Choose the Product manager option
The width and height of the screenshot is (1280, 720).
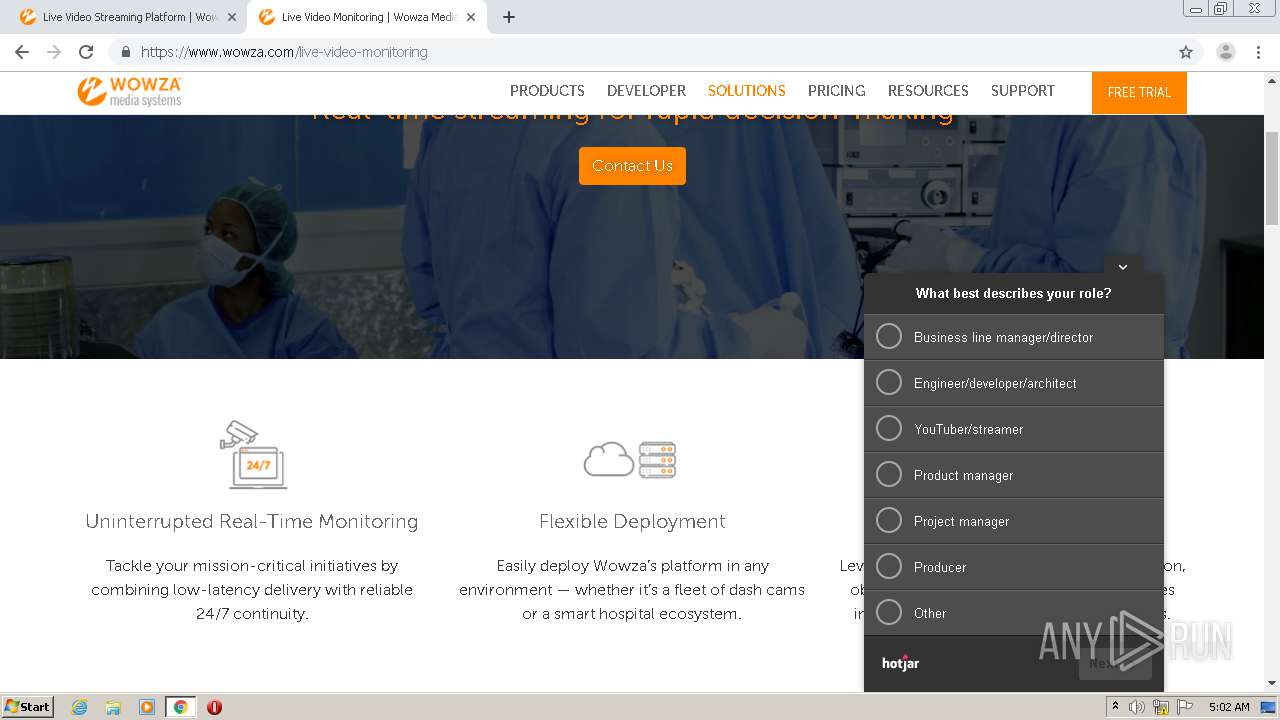click(x=1014, y=475)
